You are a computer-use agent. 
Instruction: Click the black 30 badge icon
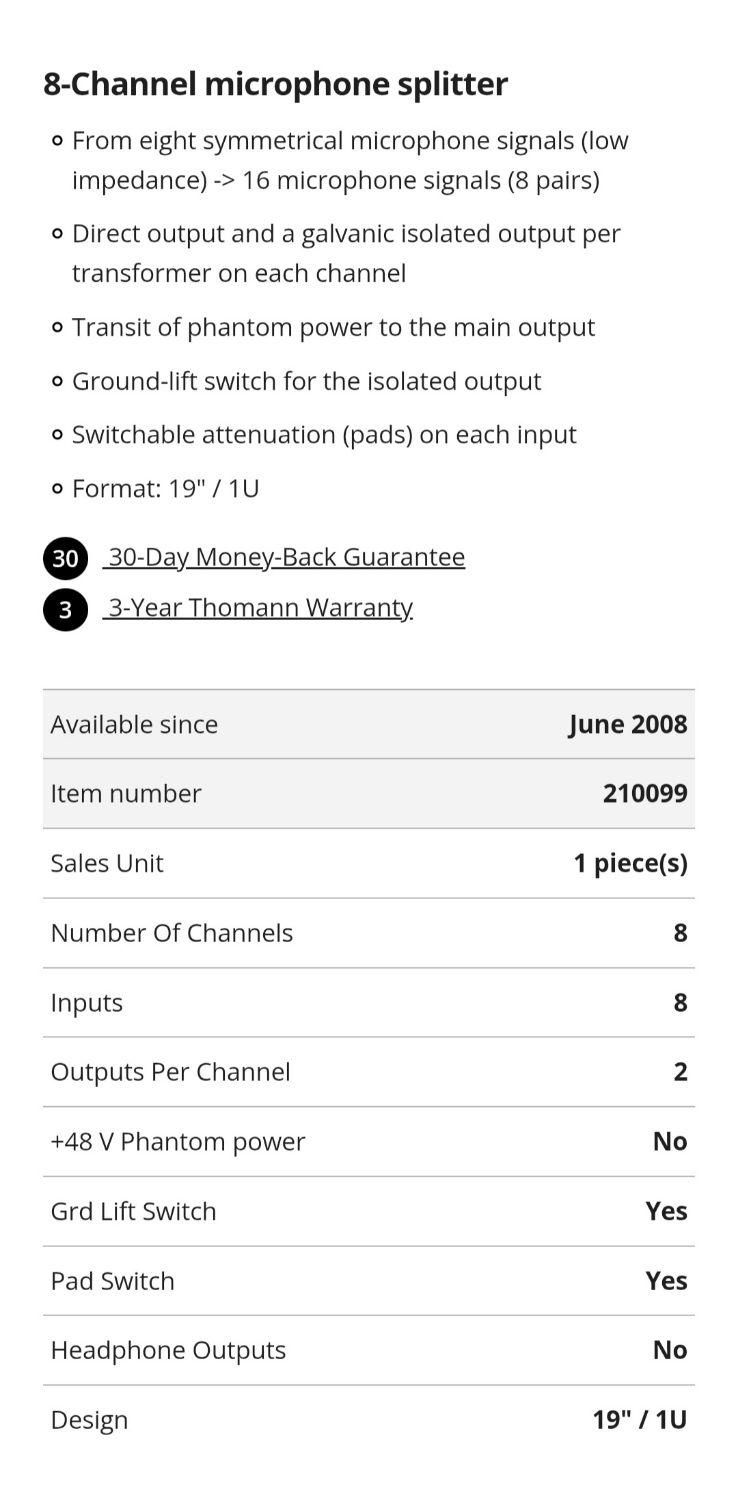coord(65,558)
